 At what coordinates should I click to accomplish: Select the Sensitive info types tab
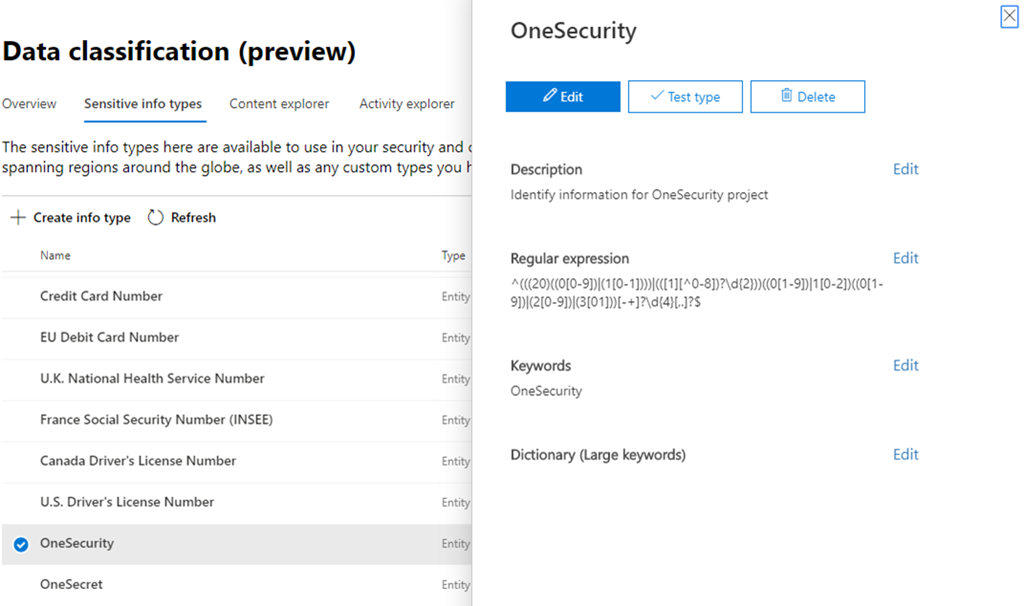[x=143, y=104]
